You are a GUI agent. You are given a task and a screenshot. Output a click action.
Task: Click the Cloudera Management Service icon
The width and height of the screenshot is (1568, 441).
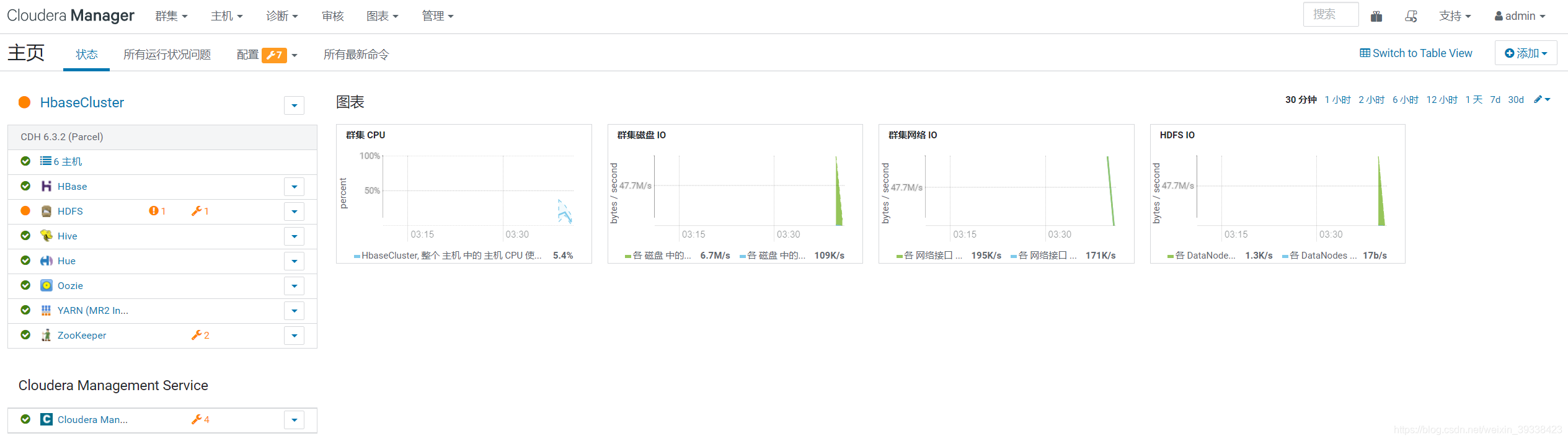(x=47, y=419)
